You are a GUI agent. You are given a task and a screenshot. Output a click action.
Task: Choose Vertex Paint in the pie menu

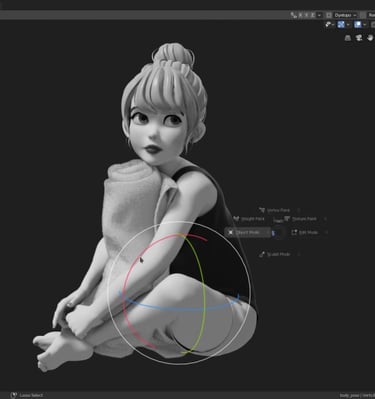tap(280, 210)
